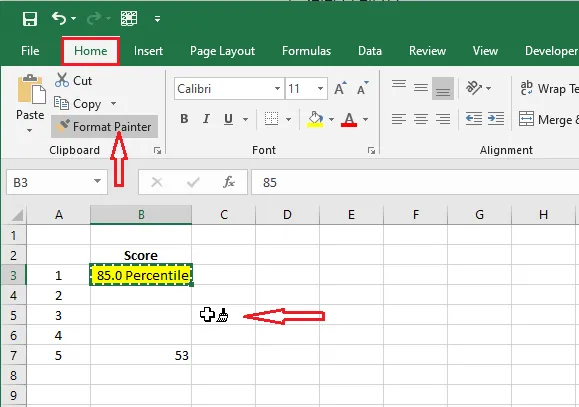Apply red Font Color

349,119
